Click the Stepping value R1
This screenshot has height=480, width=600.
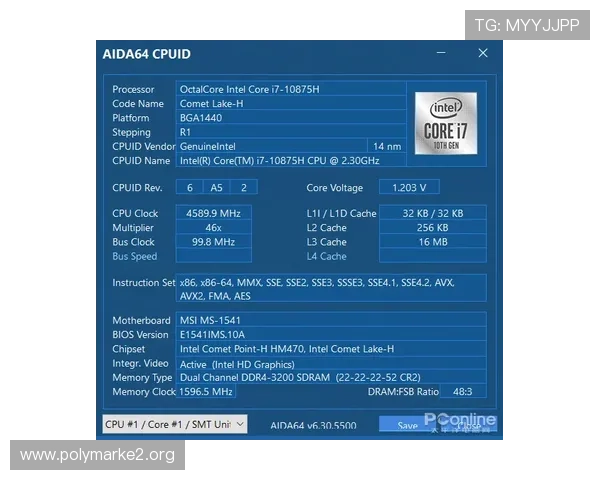tap(291, 132)
